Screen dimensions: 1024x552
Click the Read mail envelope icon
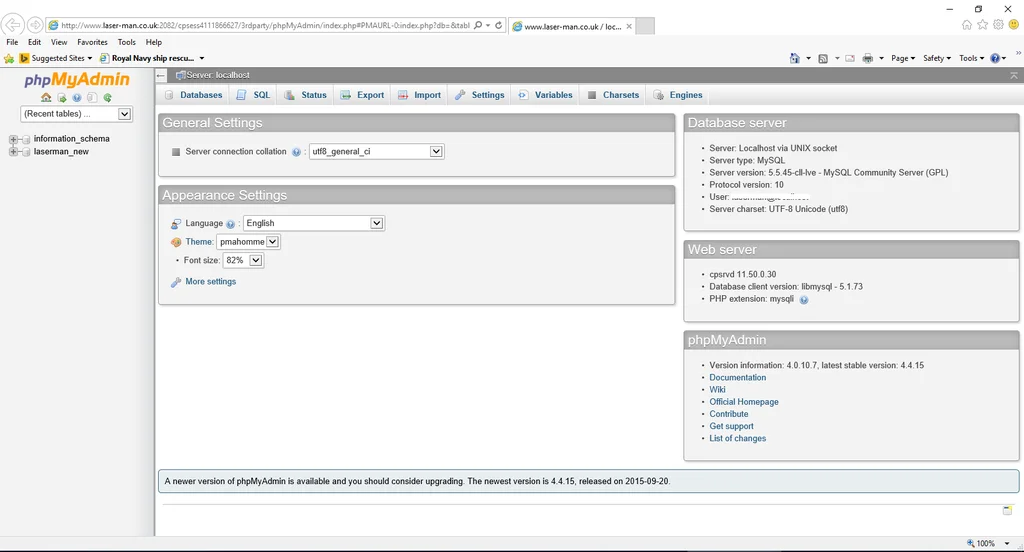850,58
